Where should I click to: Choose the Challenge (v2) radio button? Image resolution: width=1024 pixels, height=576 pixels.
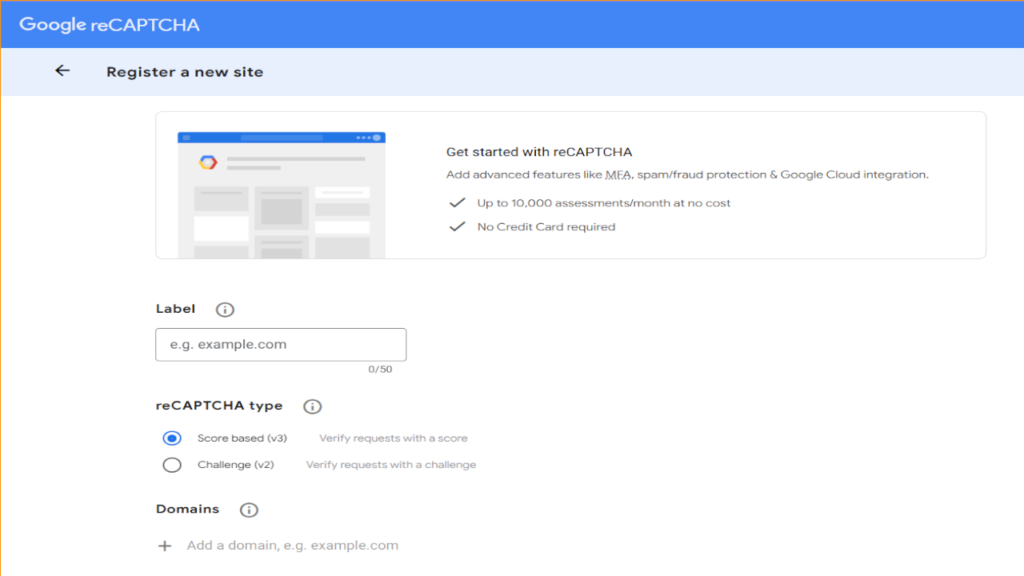pos(172,465)
